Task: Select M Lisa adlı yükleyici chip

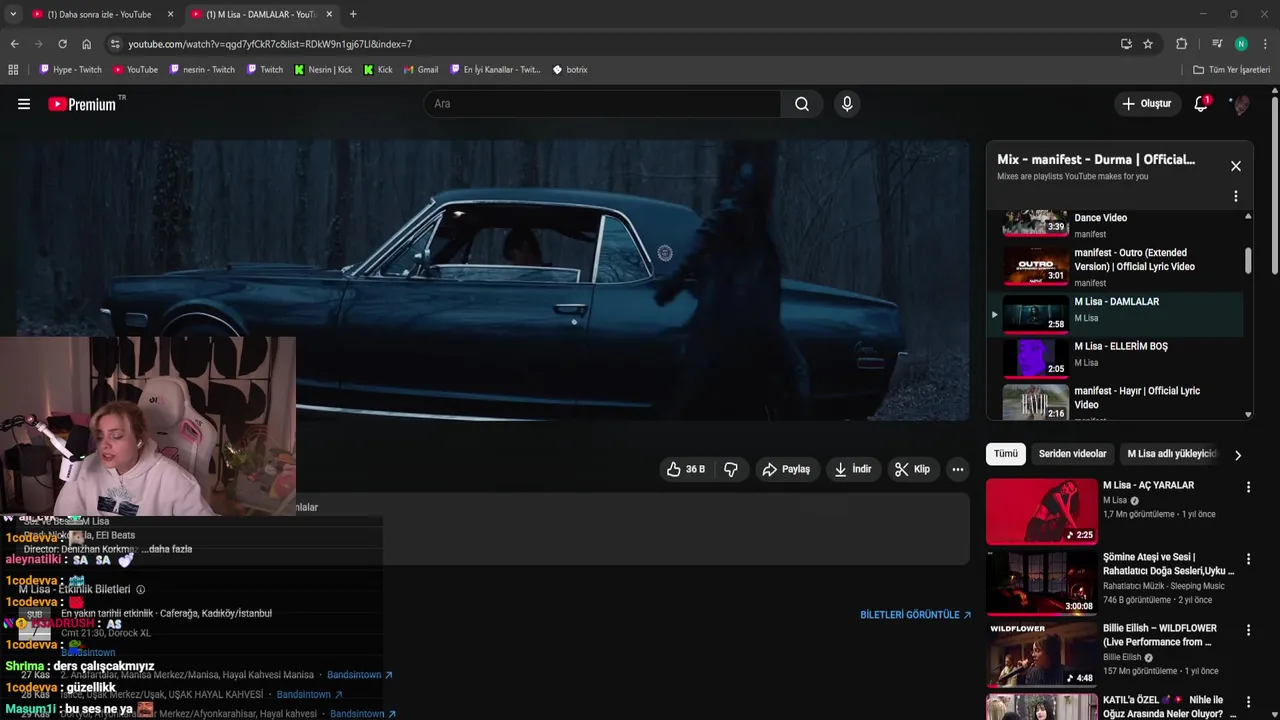Action: [x=1170, y=454]
